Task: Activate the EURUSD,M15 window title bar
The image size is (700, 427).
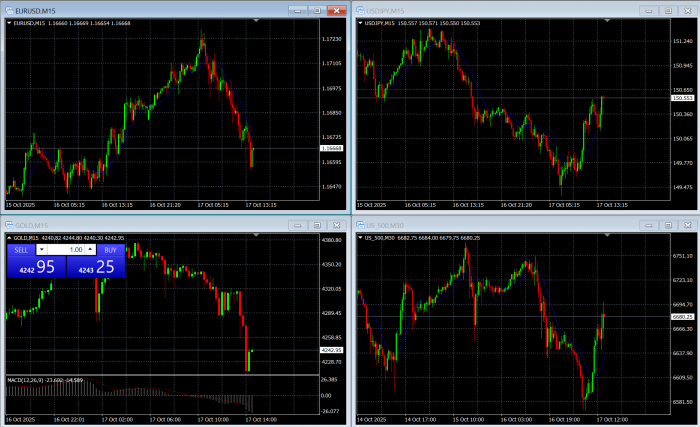Action: (150, 9)
